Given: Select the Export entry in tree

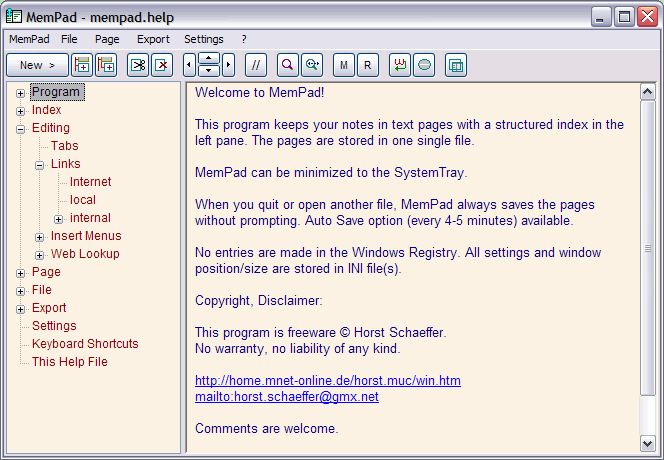Looking at the screenshot, I should click(49, 308).
